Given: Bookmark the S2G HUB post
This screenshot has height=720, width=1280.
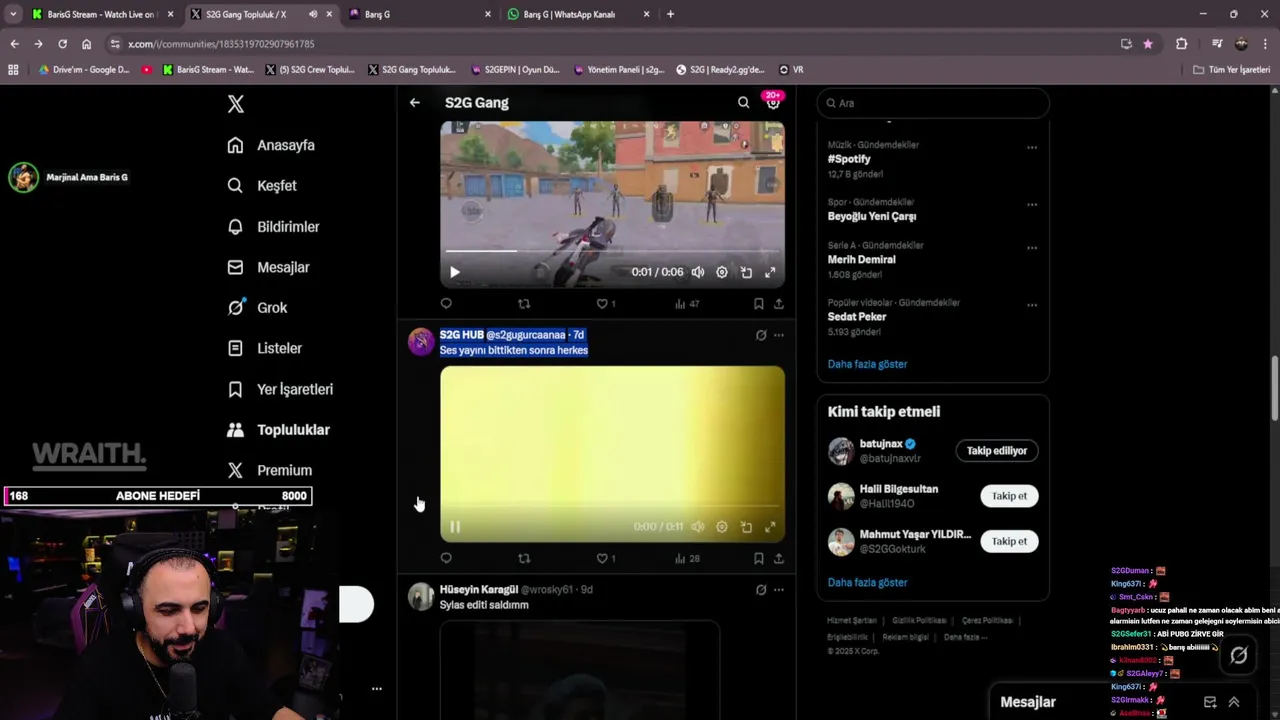Looking at the screenshot, I should pyautogui.click(x=758, y=558).
